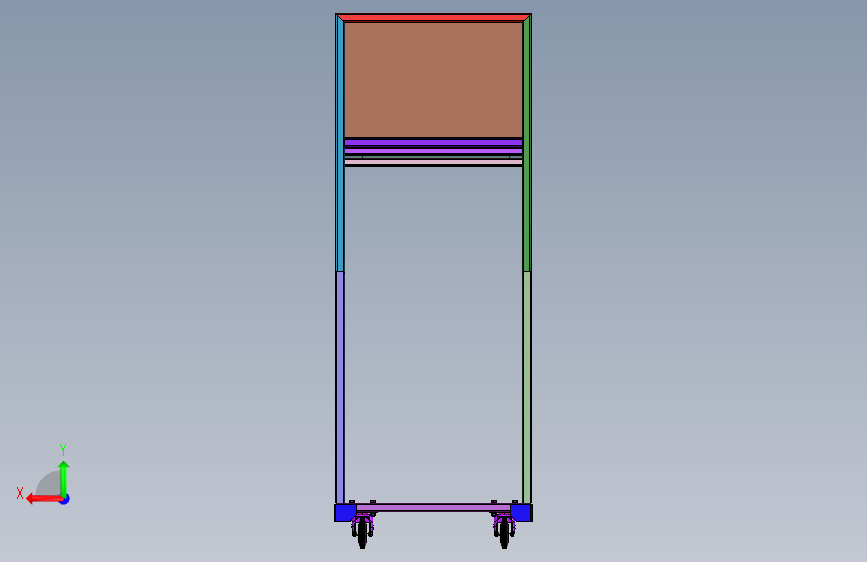This screenshot has height=562, width=867.
Task: Select the brown panel in the frame
Action: pos(434,80)
